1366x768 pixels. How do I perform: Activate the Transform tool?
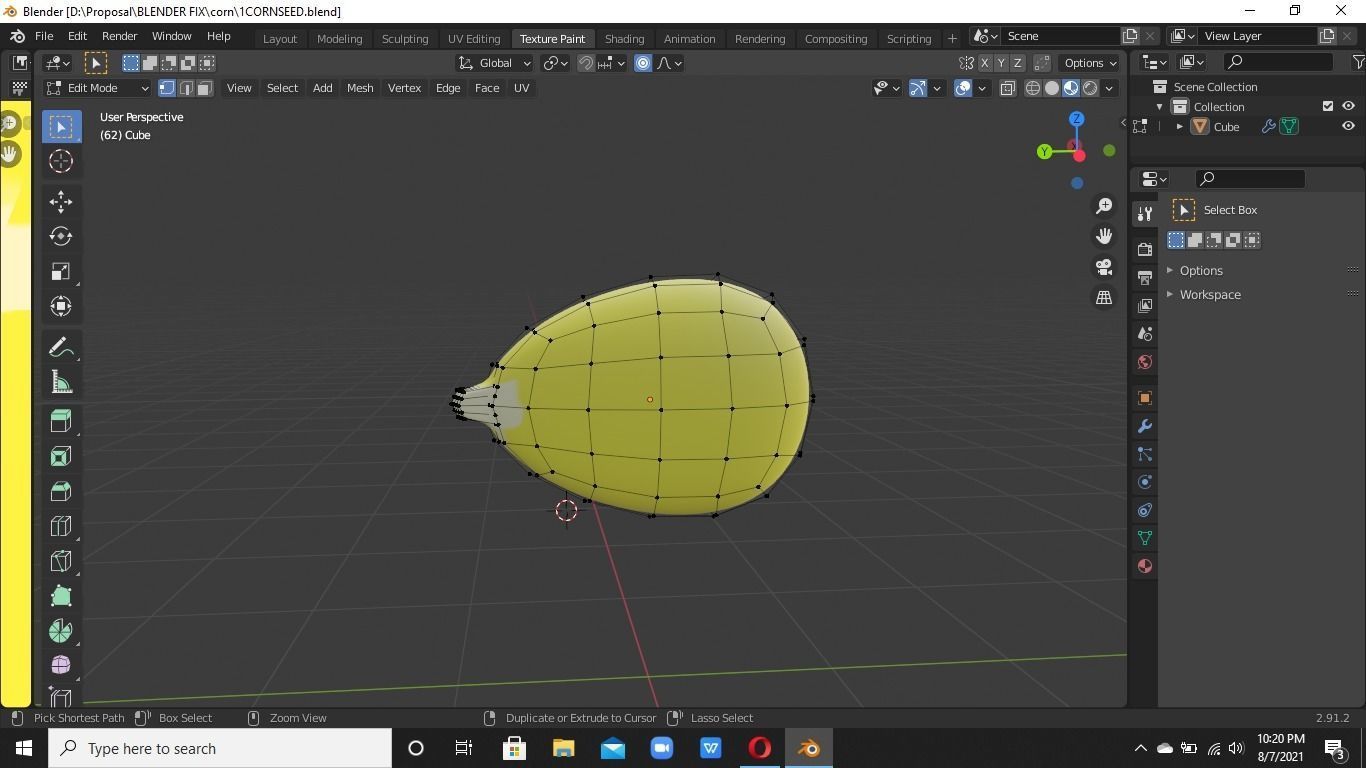click(61, 307)
